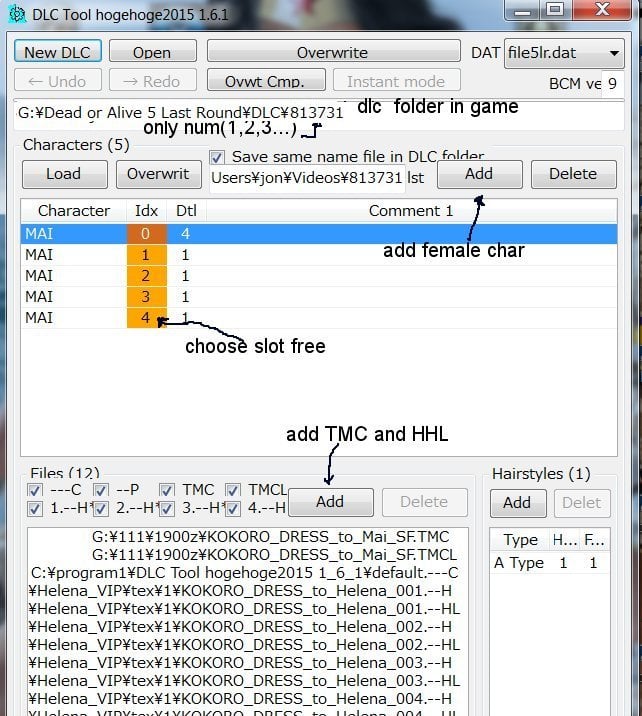Click the Ovwt Cmp. button
Image resolution: width=642 pixels, height=716 pixels.
coord(266,81)
